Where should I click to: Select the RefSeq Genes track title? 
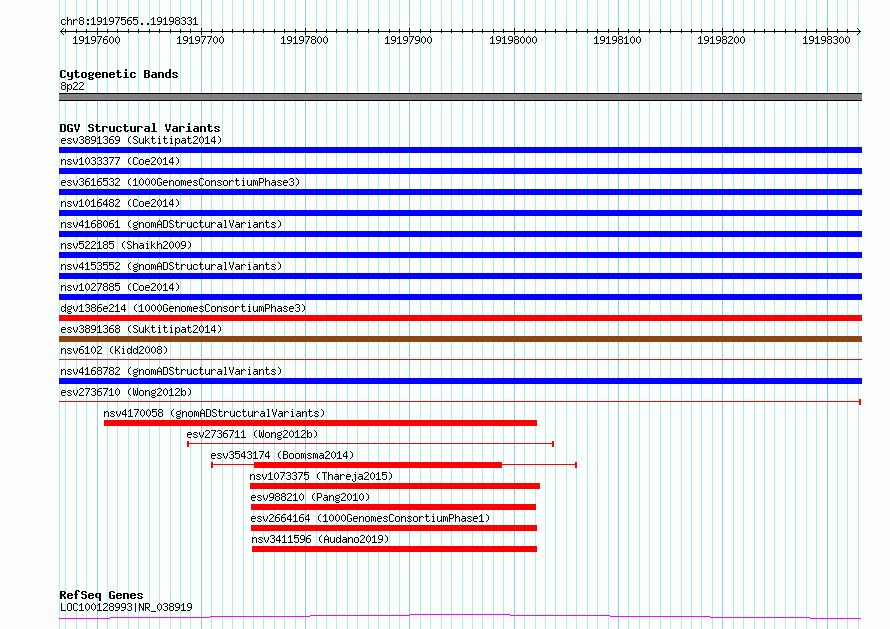pos(101,595)
